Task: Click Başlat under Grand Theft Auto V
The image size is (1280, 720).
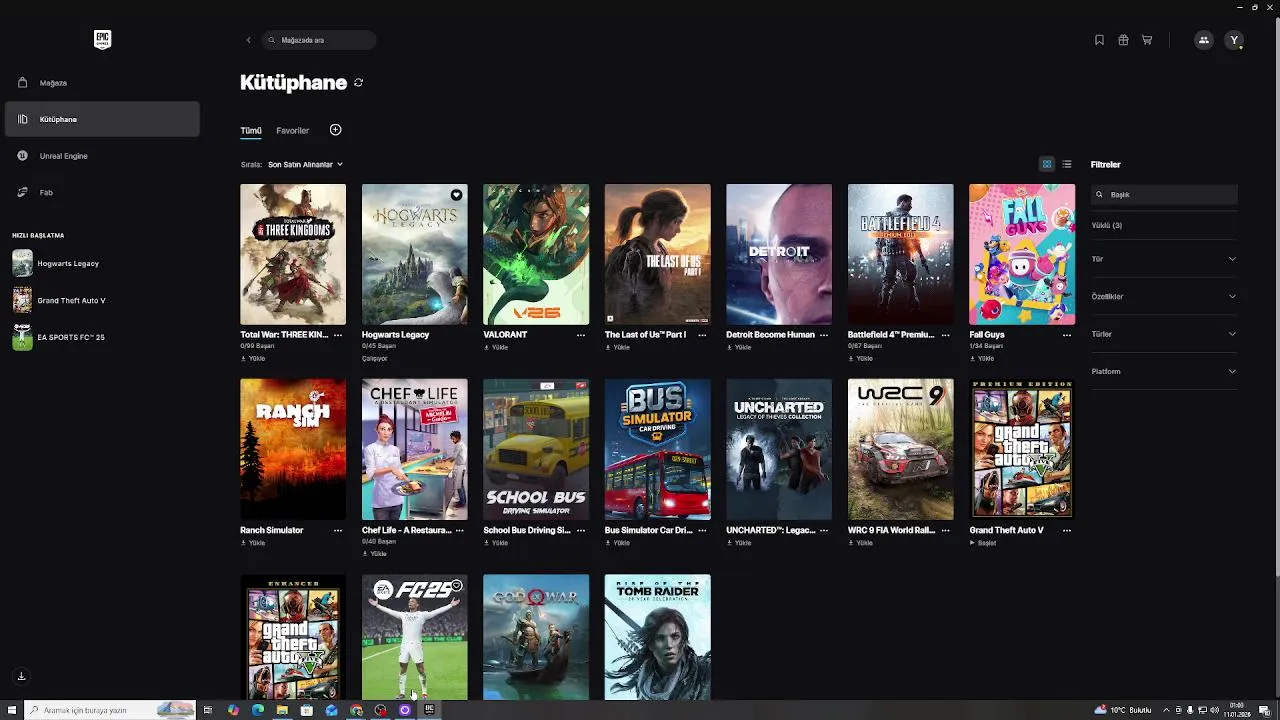Action: 982,543
